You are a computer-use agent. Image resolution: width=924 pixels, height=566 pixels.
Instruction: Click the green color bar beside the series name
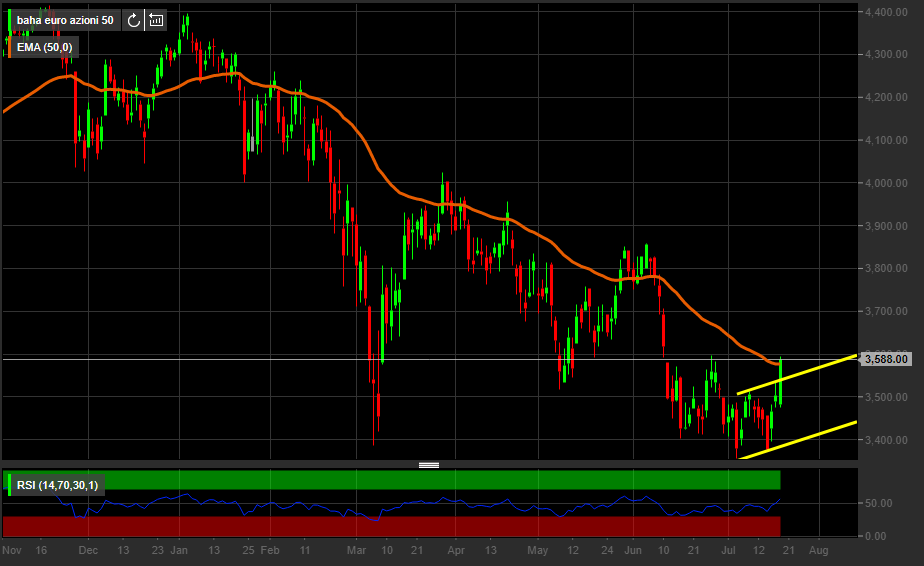coord(9,20)
